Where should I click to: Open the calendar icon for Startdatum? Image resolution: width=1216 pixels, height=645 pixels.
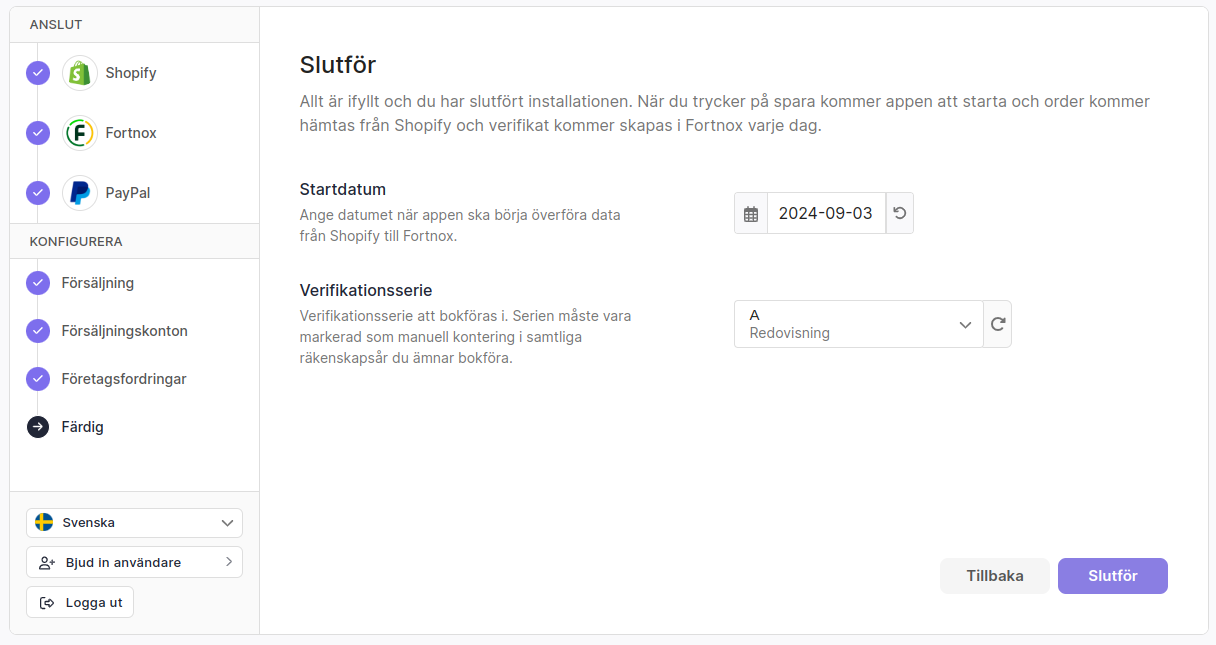tap(751, 214)
